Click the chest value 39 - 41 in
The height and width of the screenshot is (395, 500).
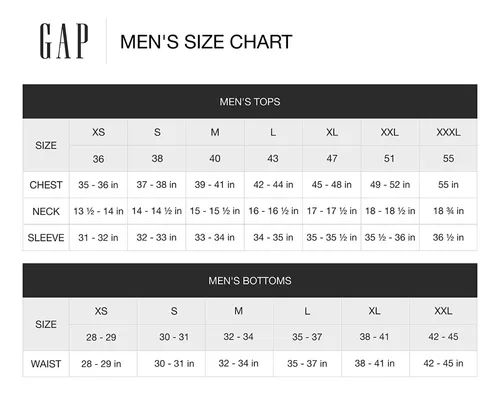[215, 185]
